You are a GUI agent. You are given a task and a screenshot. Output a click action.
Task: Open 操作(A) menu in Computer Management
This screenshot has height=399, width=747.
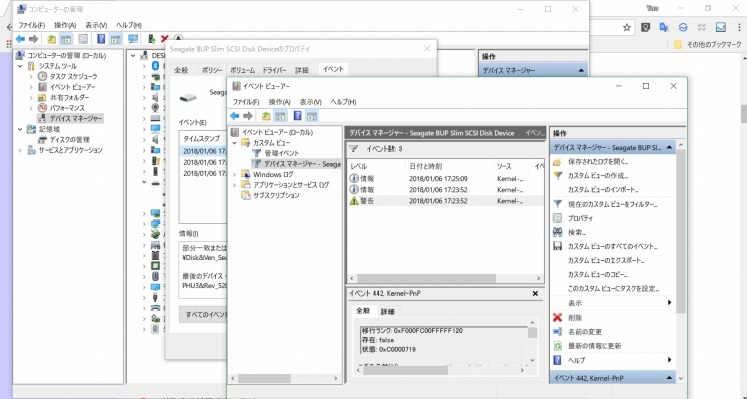[65, 25]
